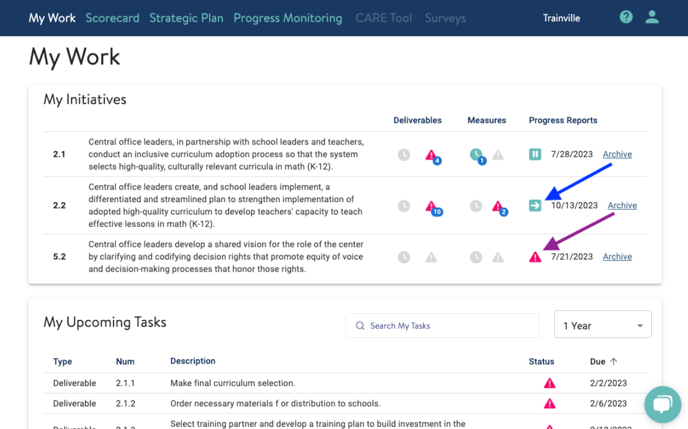Click overdue deliverables alert with badge 10
The width and height of the screenshot is (688, 429).
pos(432,207)
